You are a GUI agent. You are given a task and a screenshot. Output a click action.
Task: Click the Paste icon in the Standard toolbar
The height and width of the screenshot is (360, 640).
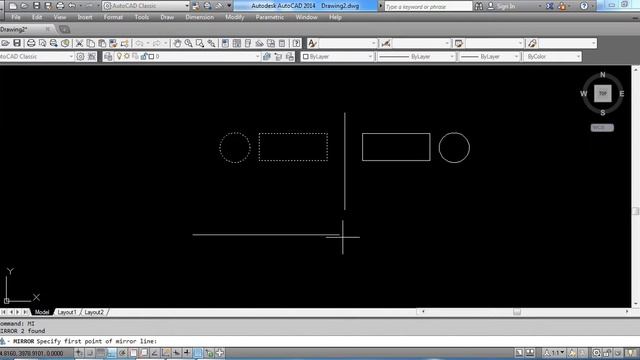(x=102, y=43)
